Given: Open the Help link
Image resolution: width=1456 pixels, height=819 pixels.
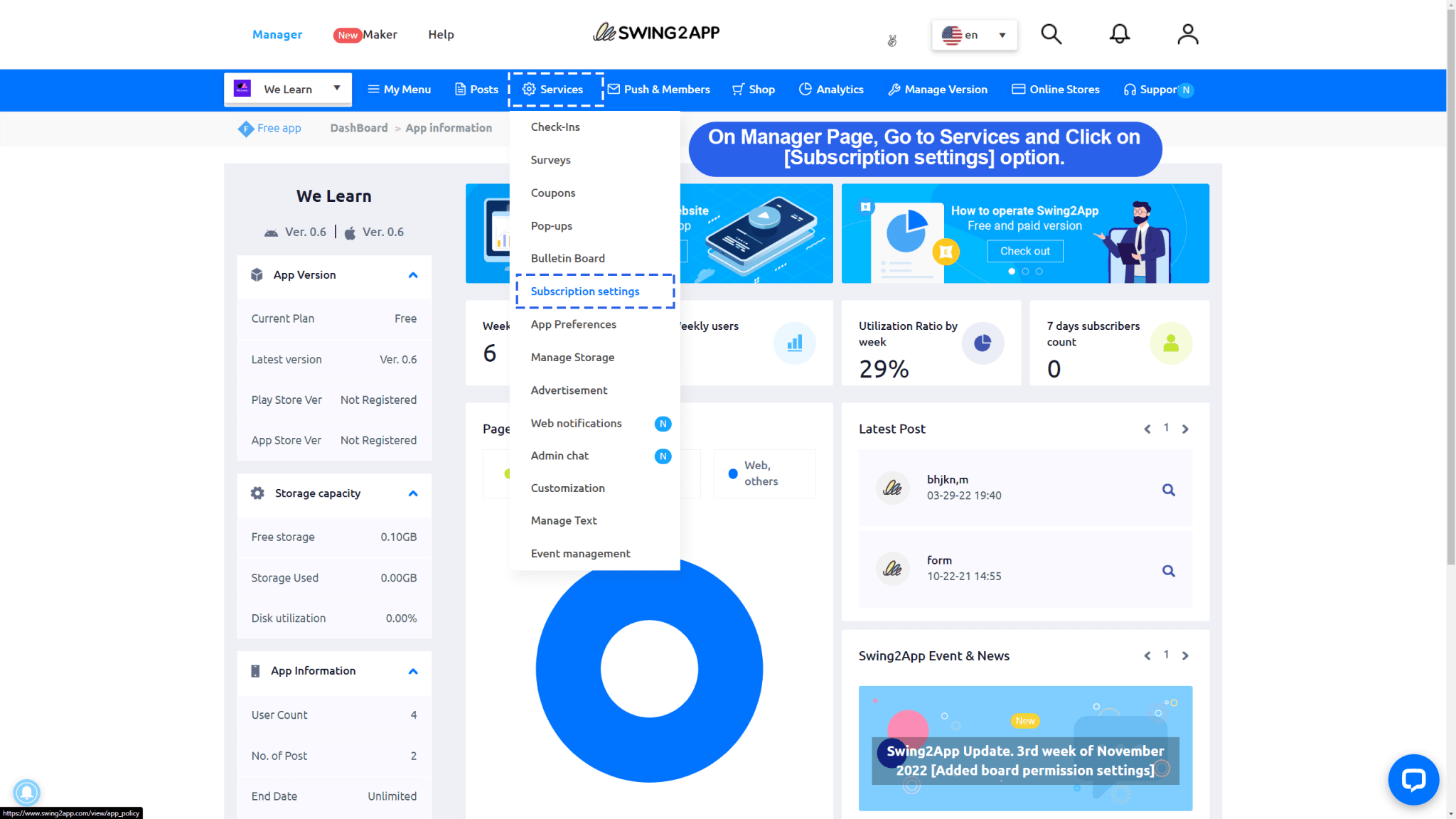Looking at the screenshot, I should click(441, 34).
